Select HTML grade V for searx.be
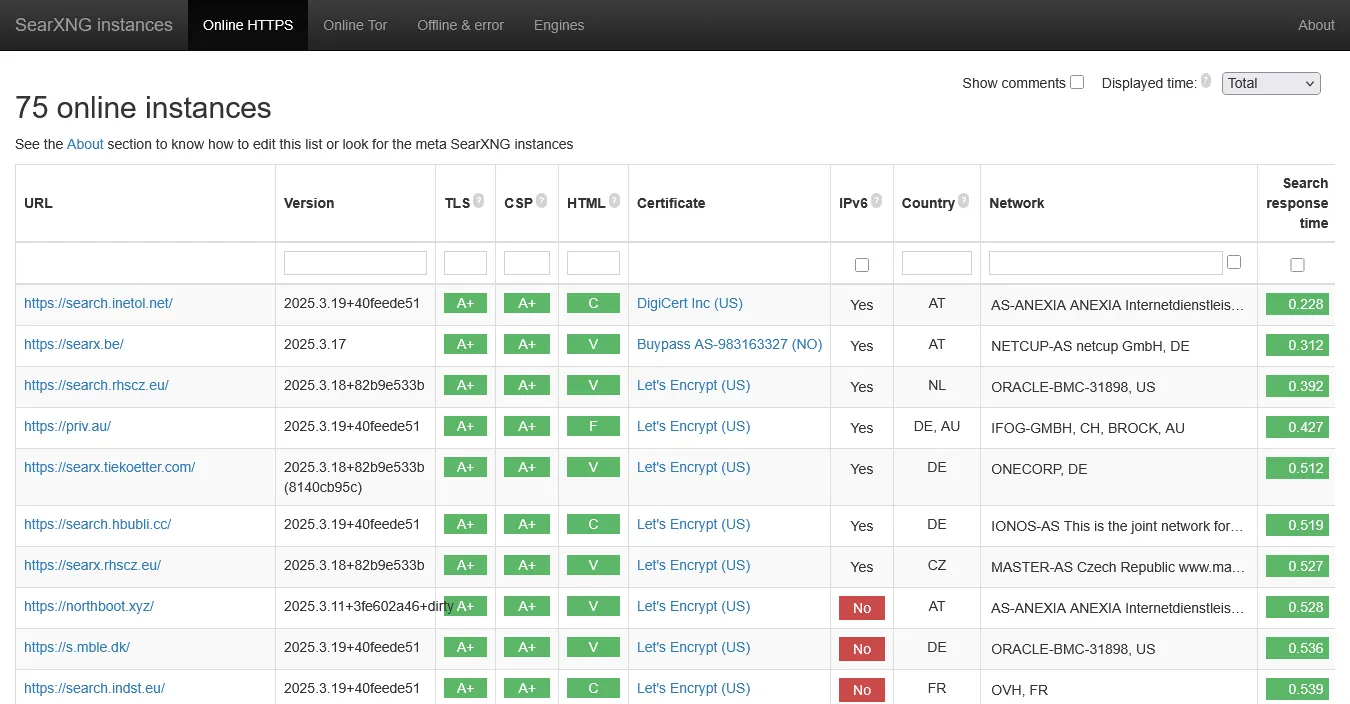The image size is (1350, 704). [x=593, y=344]
